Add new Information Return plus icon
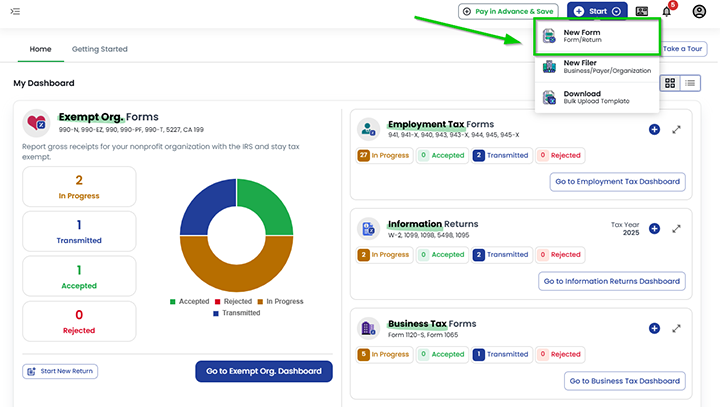The width and height of the screenshot is (720, 407). (654, 229)
